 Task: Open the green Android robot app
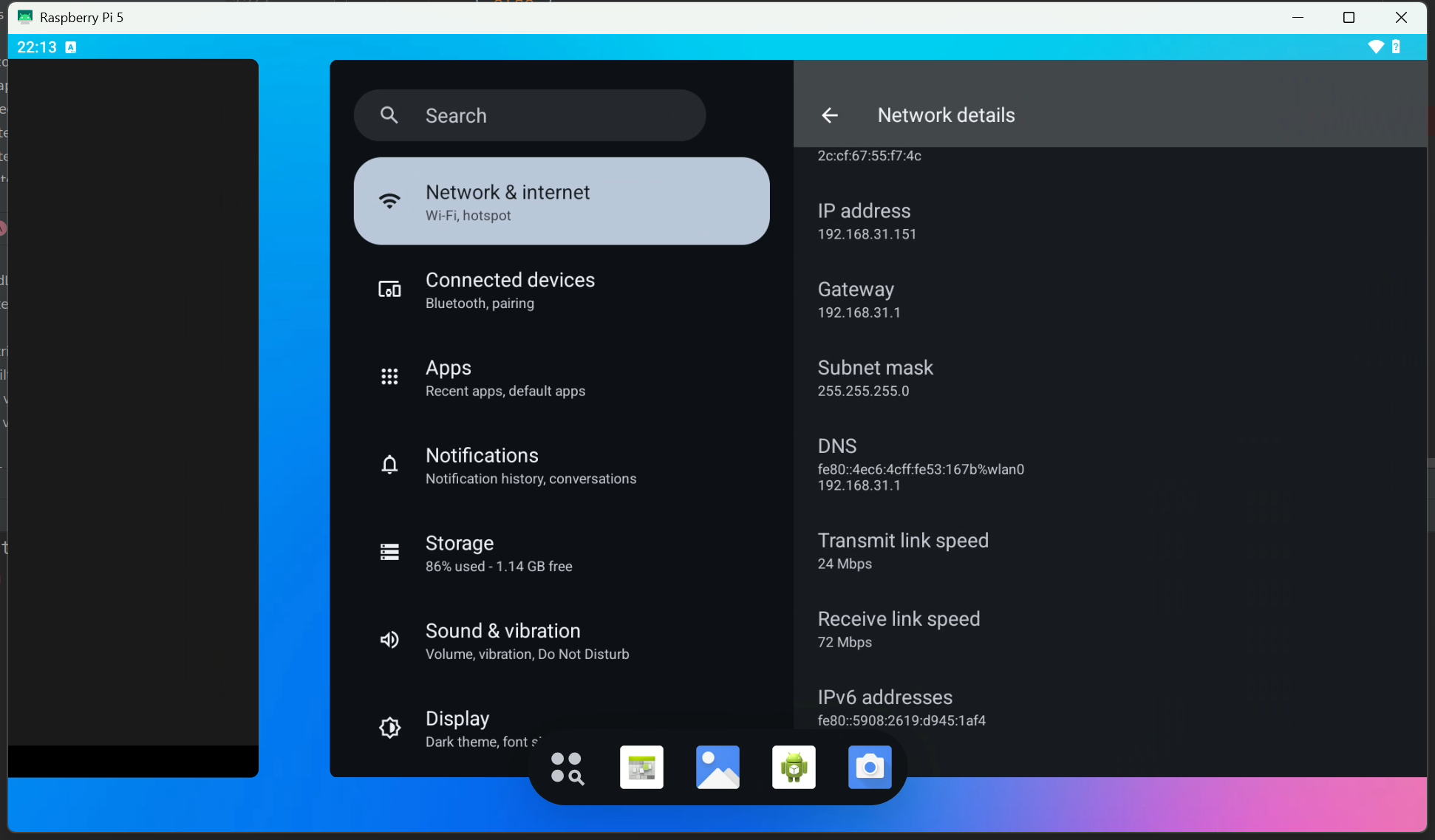[x=794, y=768]
